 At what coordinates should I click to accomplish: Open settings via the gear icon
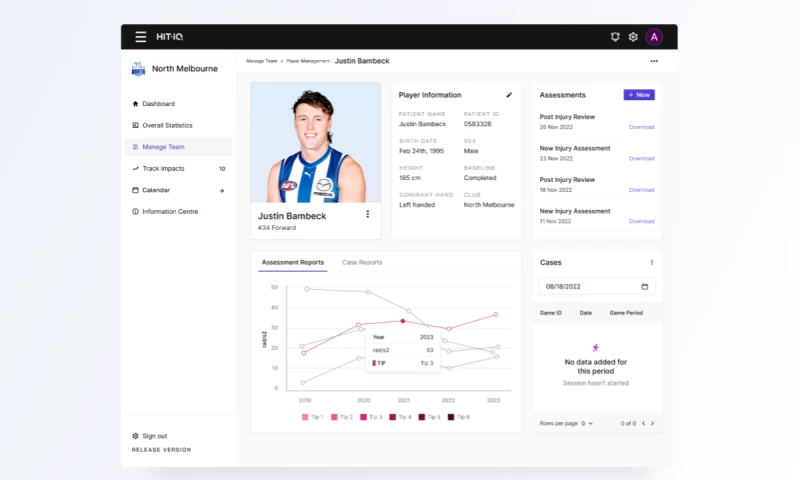pos(633,37)
